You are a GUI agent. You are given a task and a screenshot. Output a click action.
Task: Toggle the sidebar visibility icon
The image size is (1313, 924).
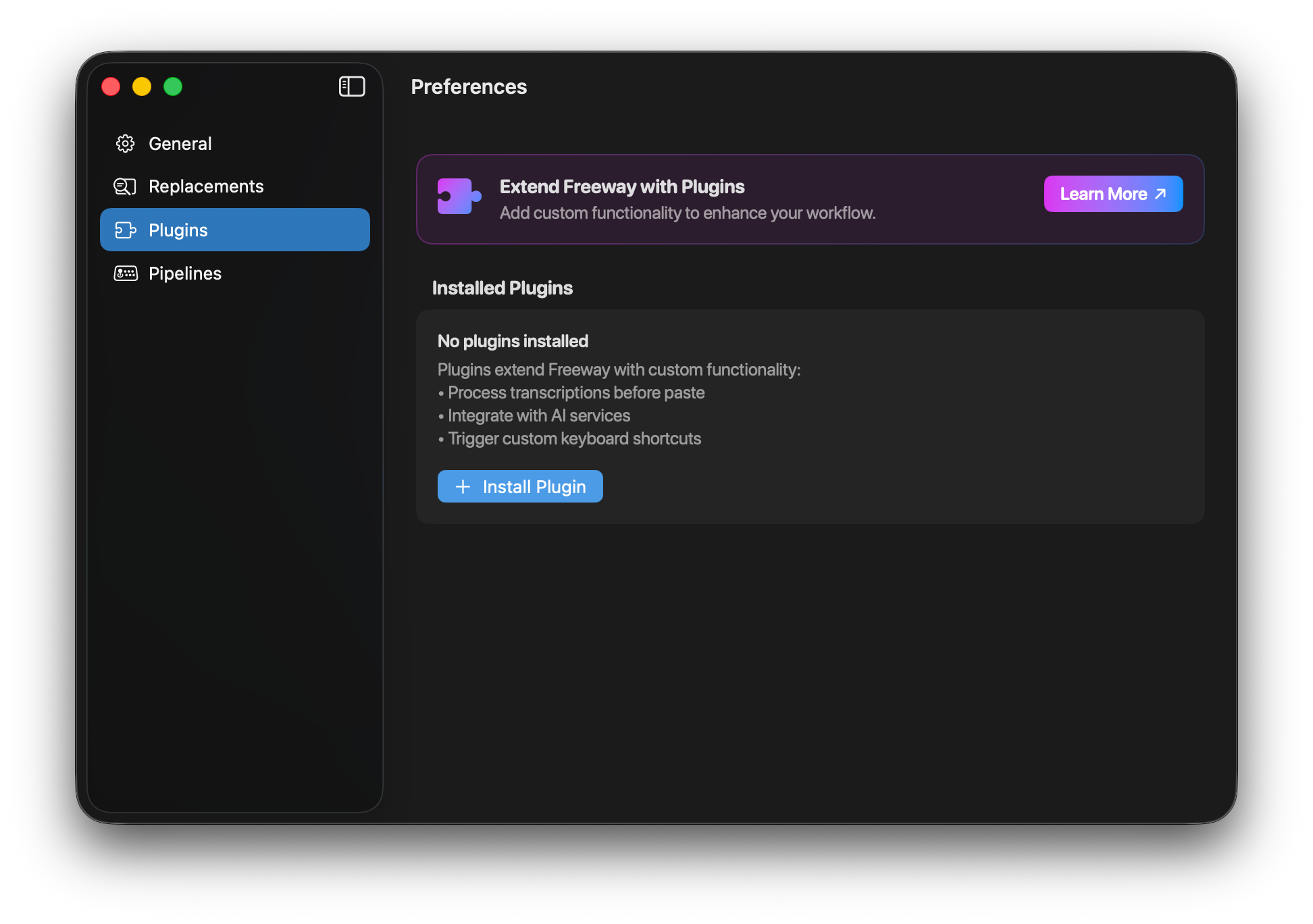pyautogui.click(x=351, y=86)
